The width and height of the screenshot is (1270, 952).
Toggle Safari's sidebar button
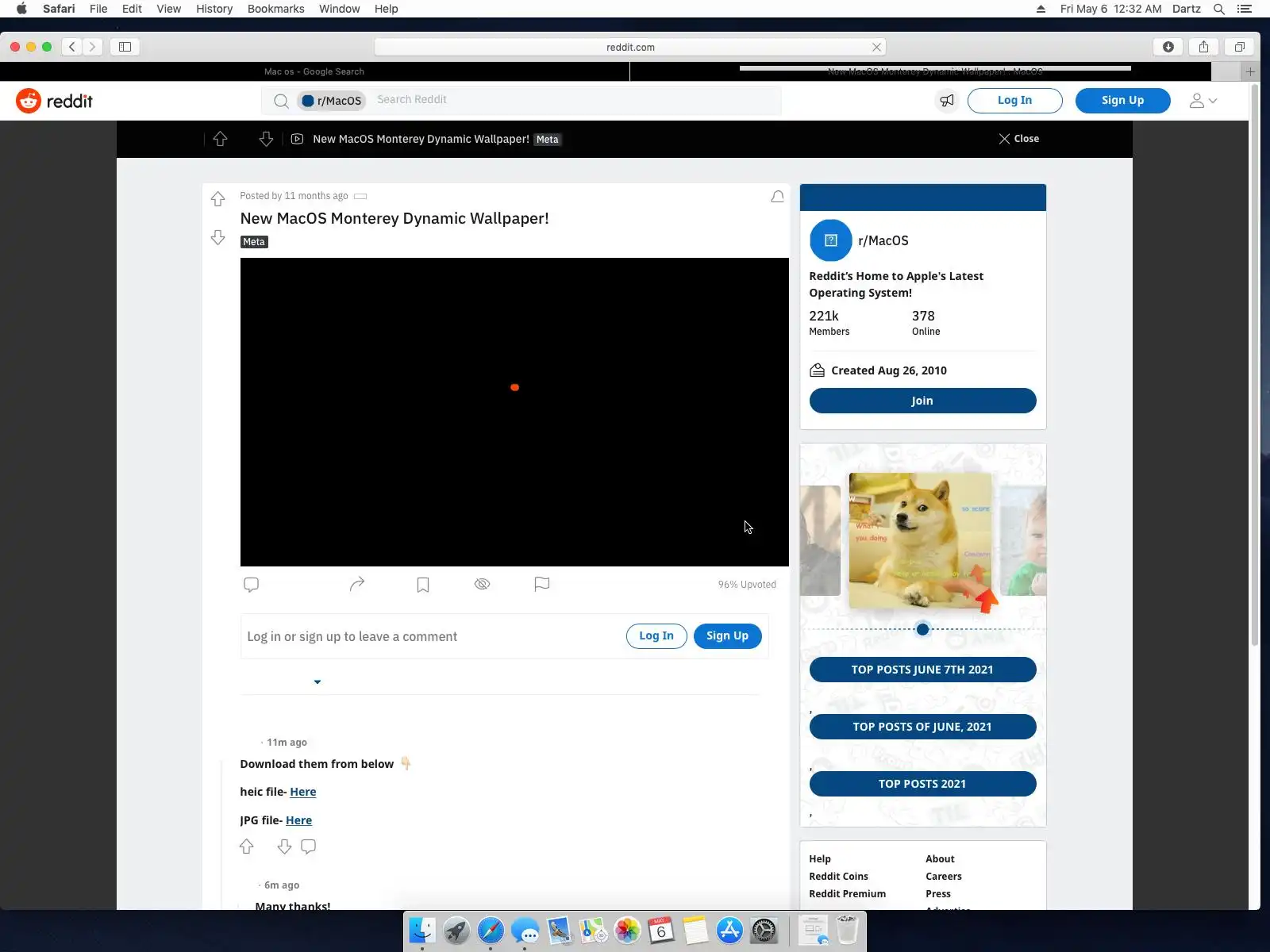click(125, 47)
